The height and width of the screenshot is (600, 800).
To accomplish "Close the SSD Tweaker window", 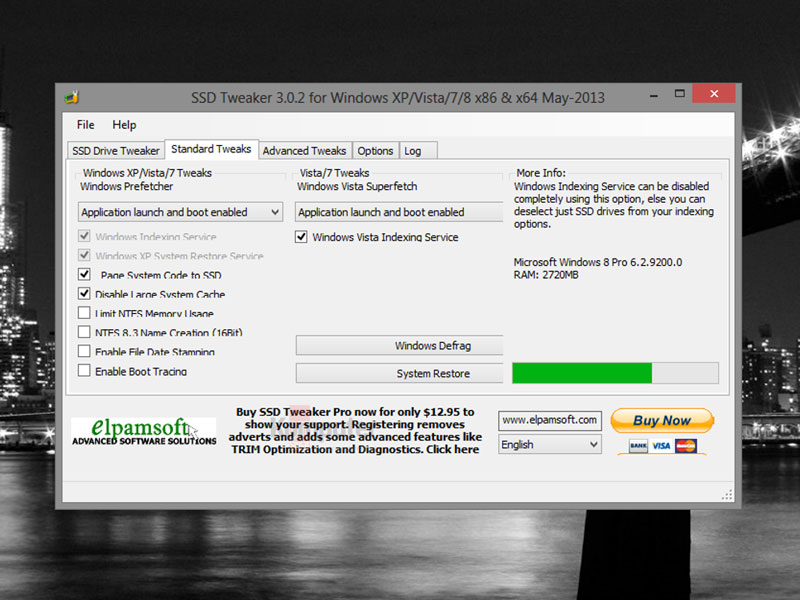I will tap(714, 94).
